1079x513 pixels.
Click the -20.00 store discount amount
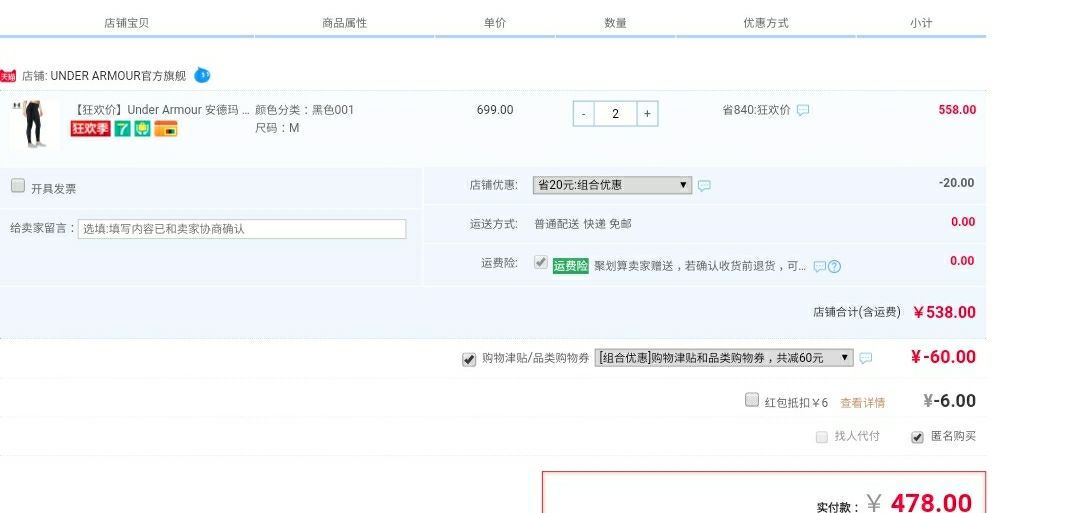(x=957, y=183)
